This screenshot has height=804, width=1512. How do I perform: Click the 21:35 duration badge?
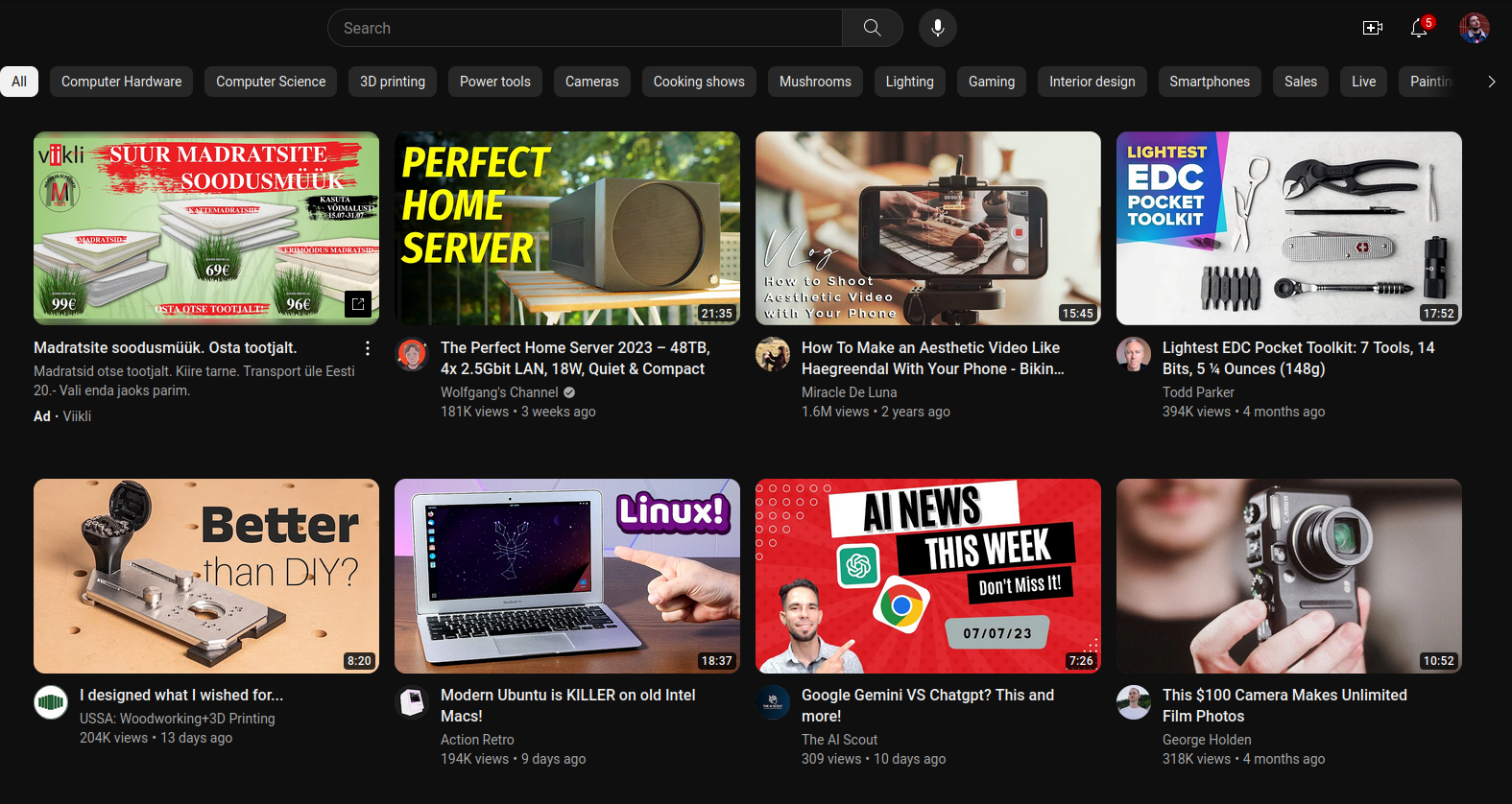(x=717, y=314)
